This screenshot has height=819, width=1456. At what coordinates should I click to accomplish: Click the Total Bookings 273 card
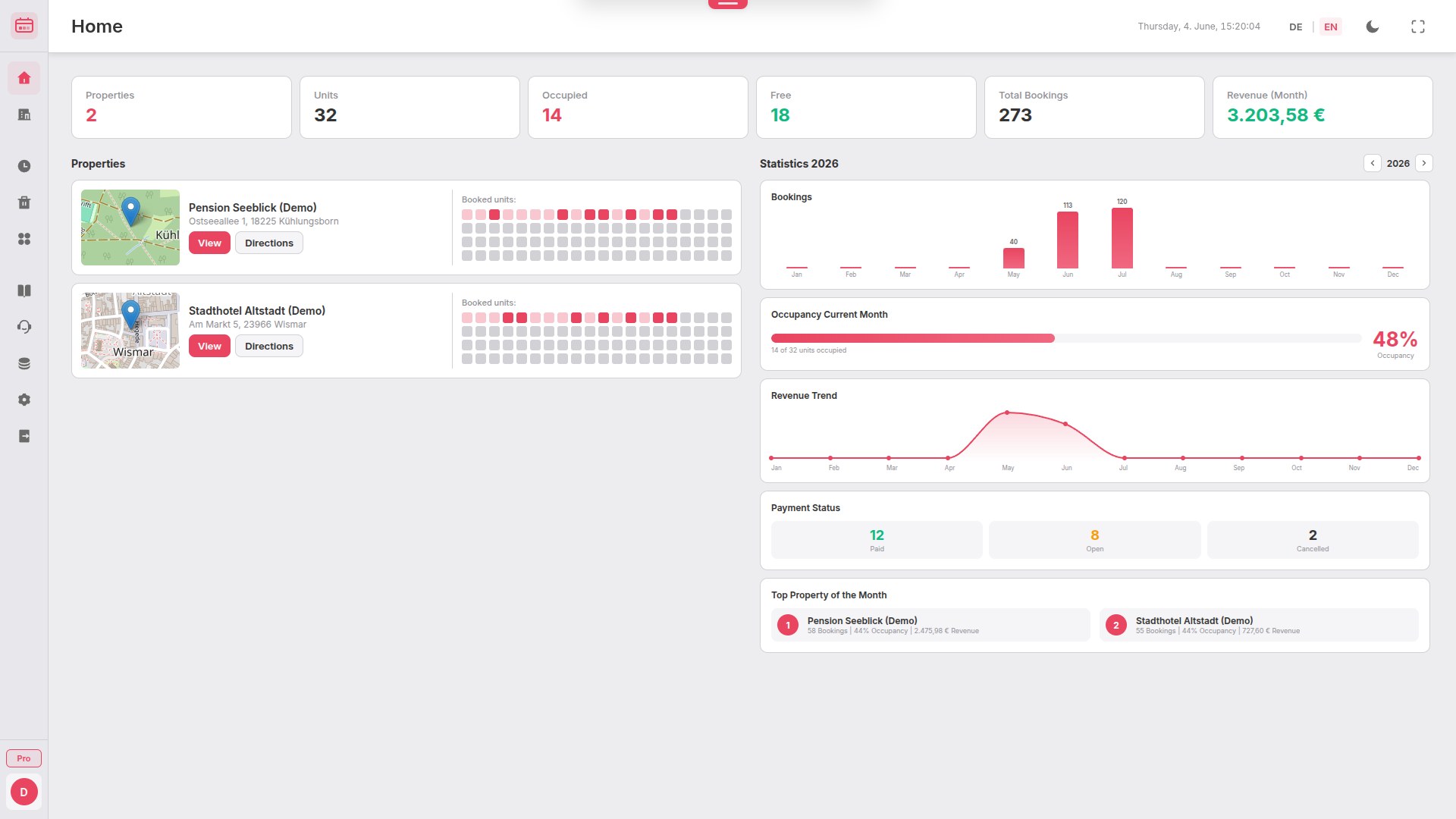click(1094, 107)
